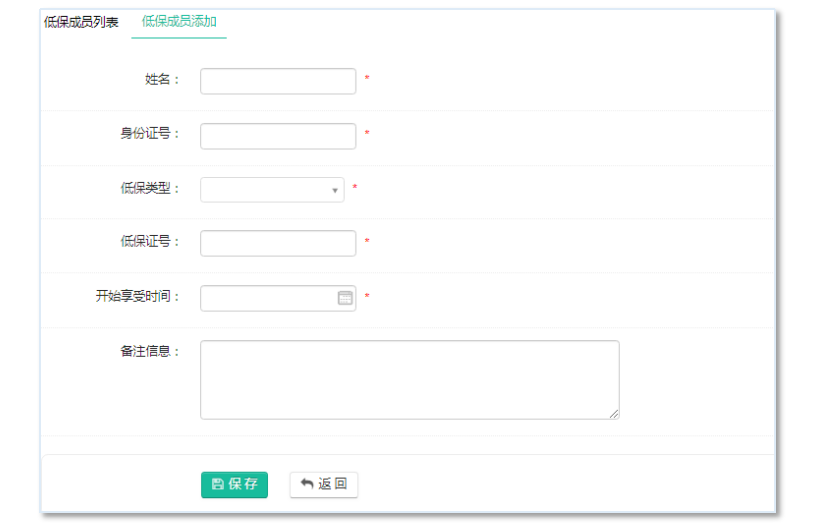This screenshot has height=531, width=824.
Task: Click the 低保类型 dropdown arrow
Action: coord(335,190)
